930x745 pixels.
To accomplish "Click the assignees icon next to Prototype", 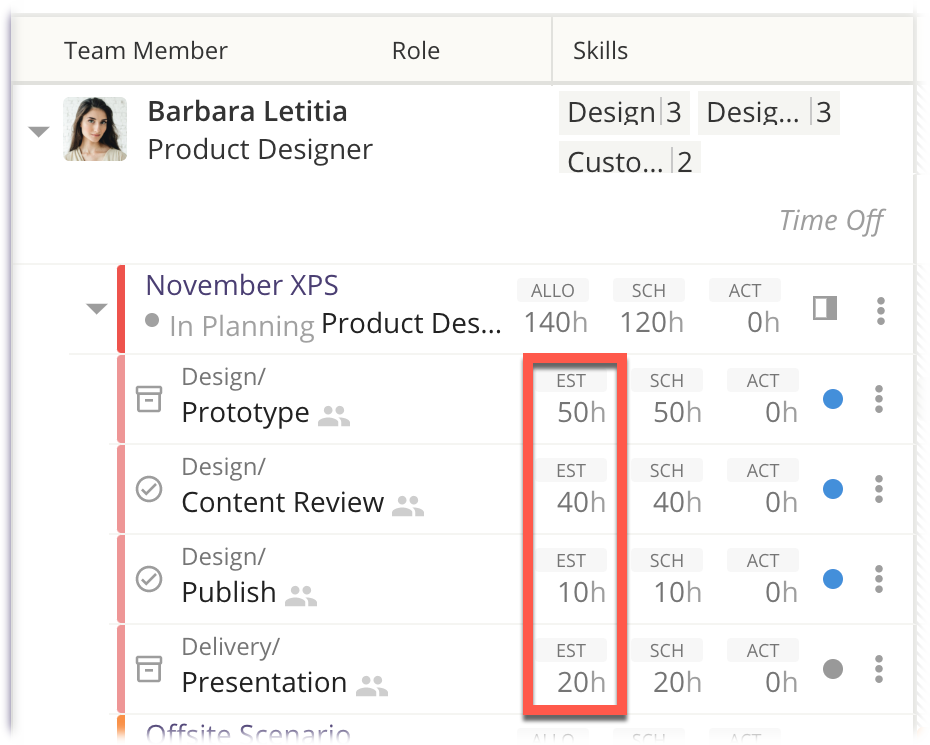I will tap(333, 414).
